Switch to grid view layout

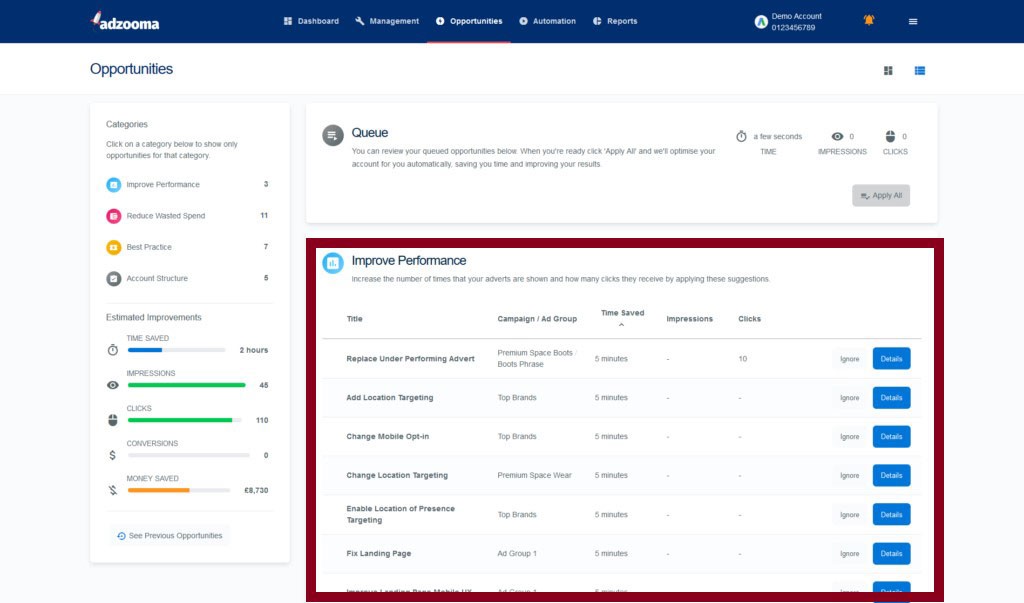click(888, 70)
